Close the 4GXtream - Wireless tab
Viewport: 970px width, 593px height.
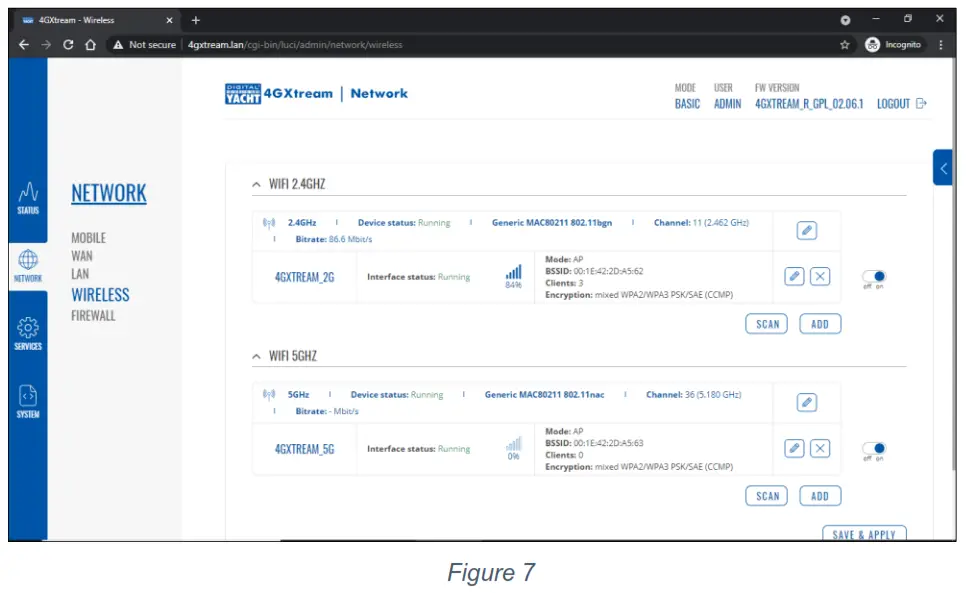[x=169, y=20]
